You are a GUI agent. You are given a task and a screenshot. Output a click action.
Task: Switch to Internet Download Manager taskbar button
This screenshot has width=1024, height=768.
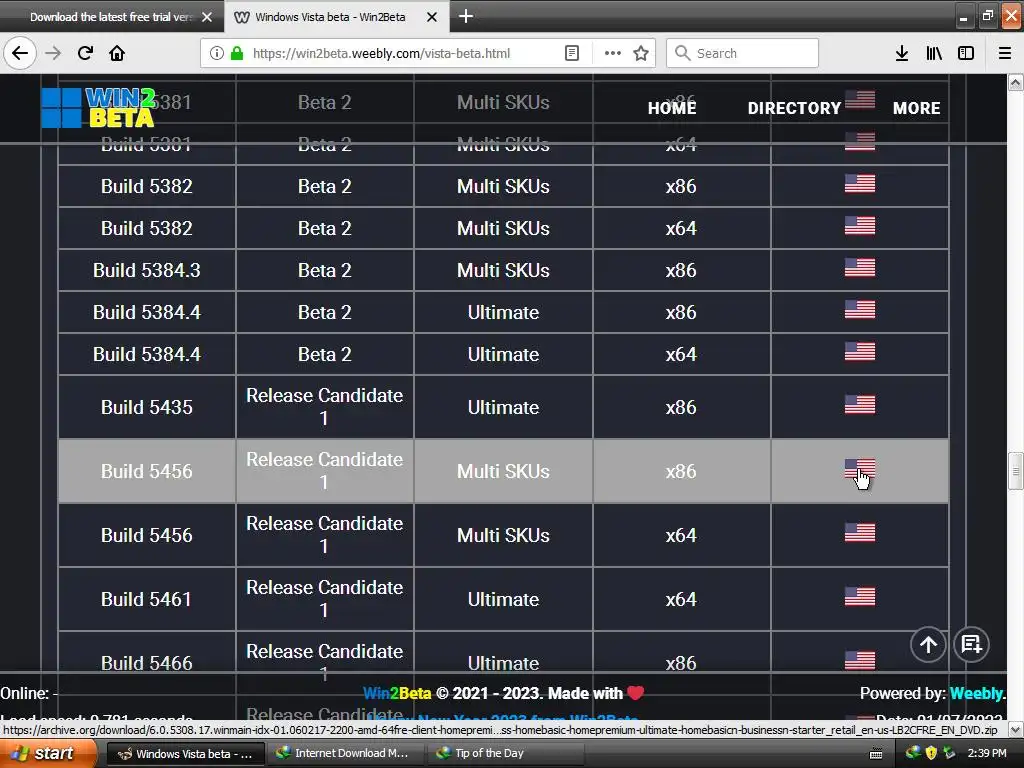[344, 754]
